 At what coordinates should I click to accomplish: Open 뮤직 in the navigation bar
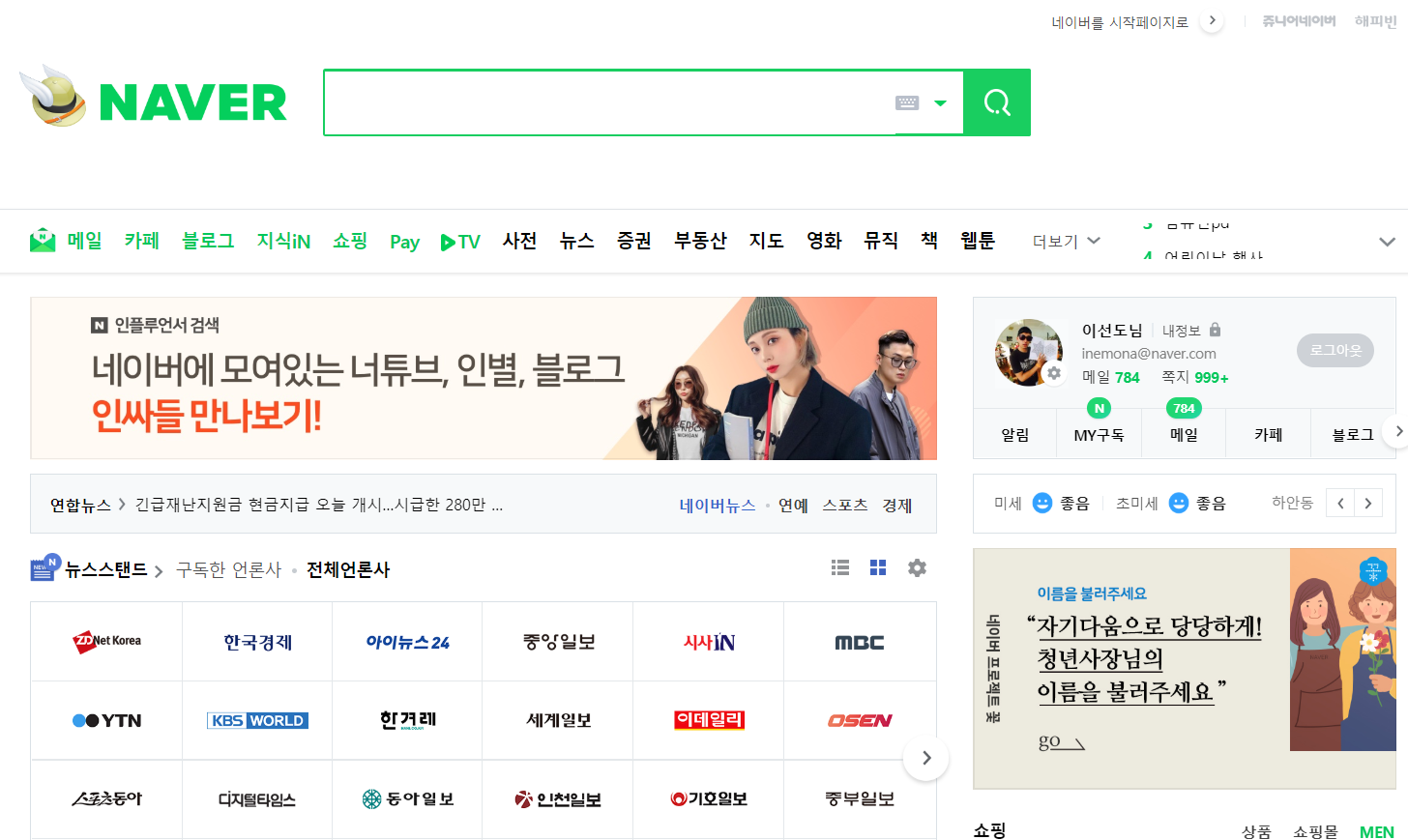(881, 241)
